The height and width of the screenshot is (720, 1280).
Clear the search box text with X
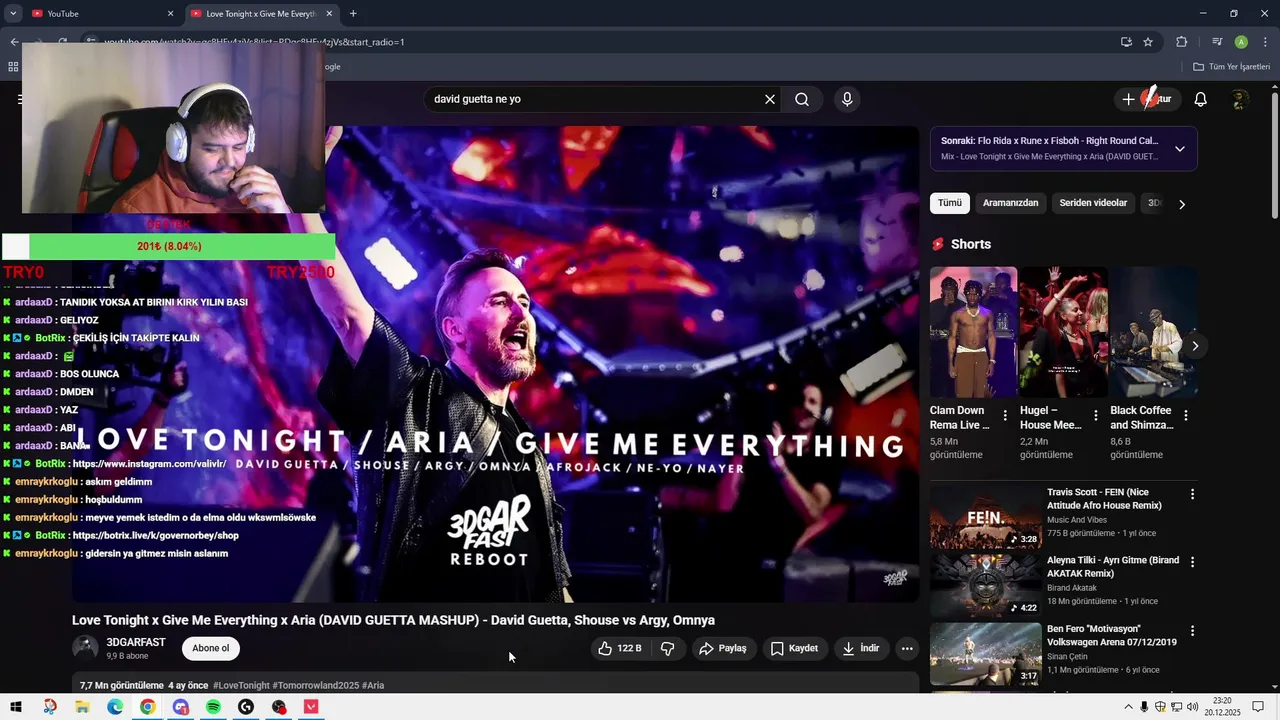pos(770,99)
